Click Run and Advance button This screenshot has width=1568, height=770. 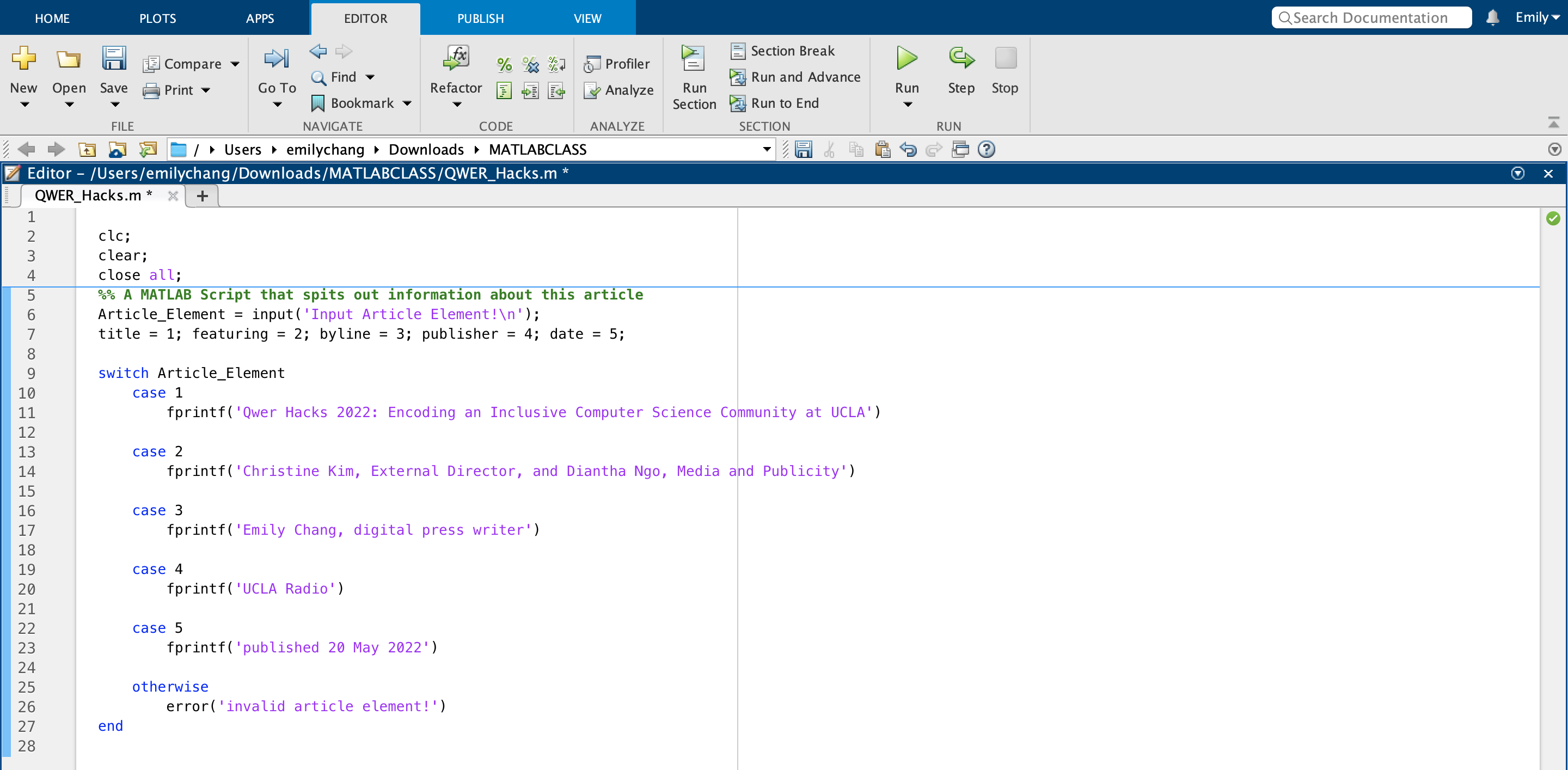tap(795, 77)
